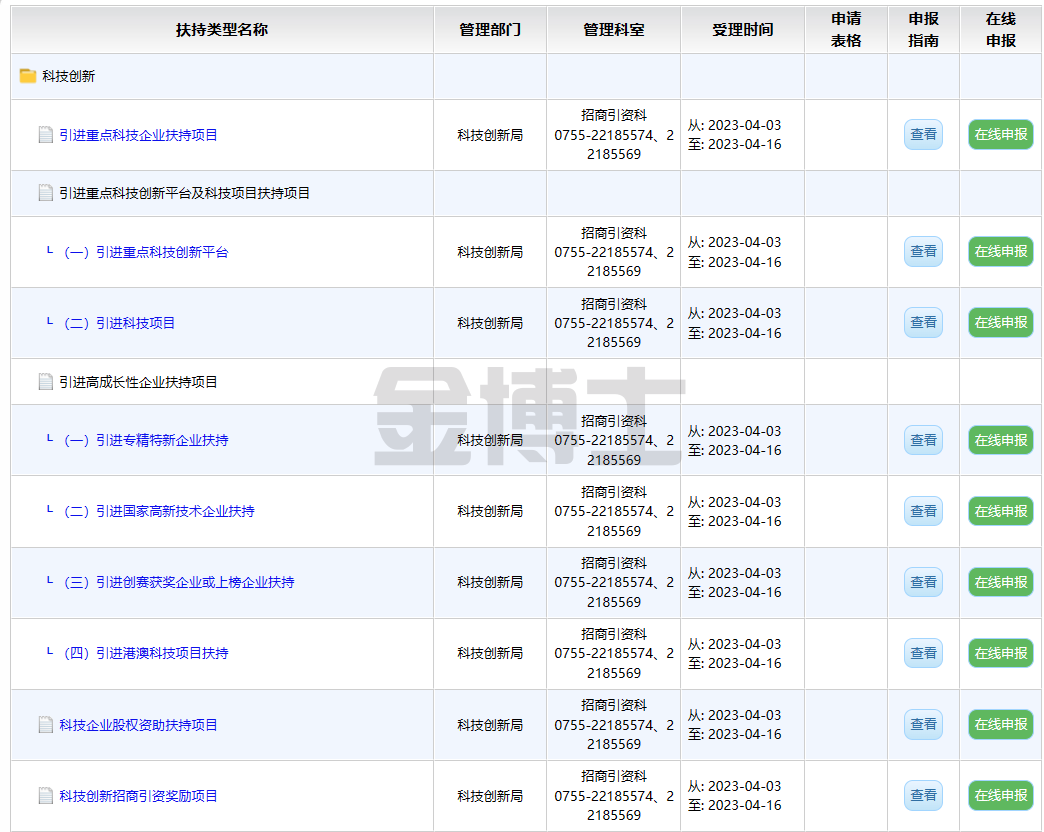Open （三）引进创赛获奖企业或上榜企业扶持 link
The width and height of the screenshot is (1044, 832).
tap(178, 582)
